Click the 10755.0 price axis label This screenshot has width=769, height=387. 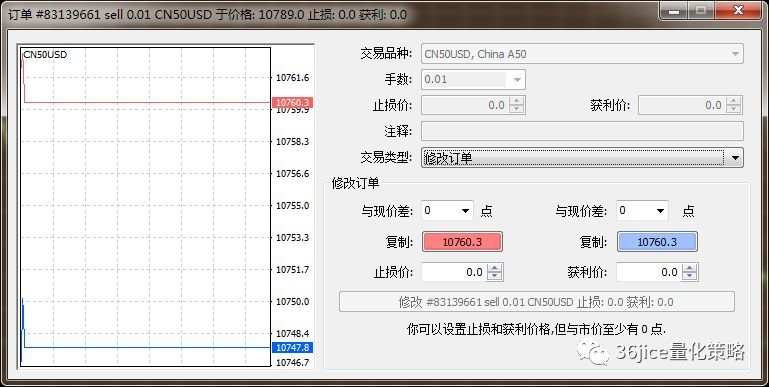point(293,206)
